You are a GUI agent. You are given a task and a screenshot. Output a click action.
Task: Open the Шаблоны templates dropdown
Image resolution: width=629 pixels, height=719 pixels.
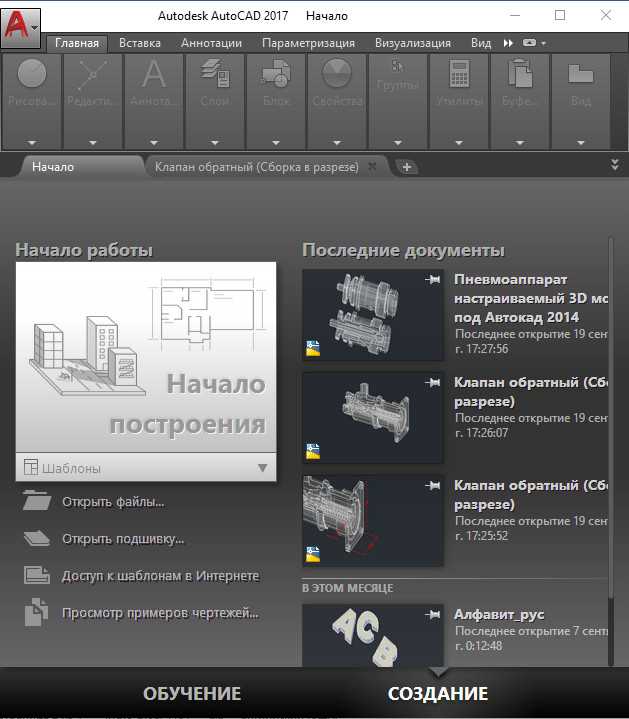[x=146, y=468]
